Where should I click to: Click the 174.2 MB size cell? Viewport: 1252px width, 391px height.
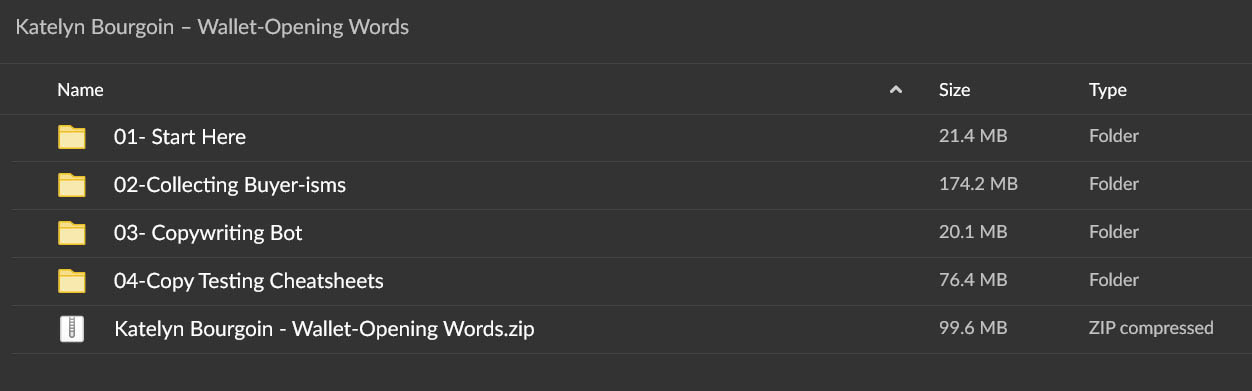pyautogui.click(x=978, y=184)
